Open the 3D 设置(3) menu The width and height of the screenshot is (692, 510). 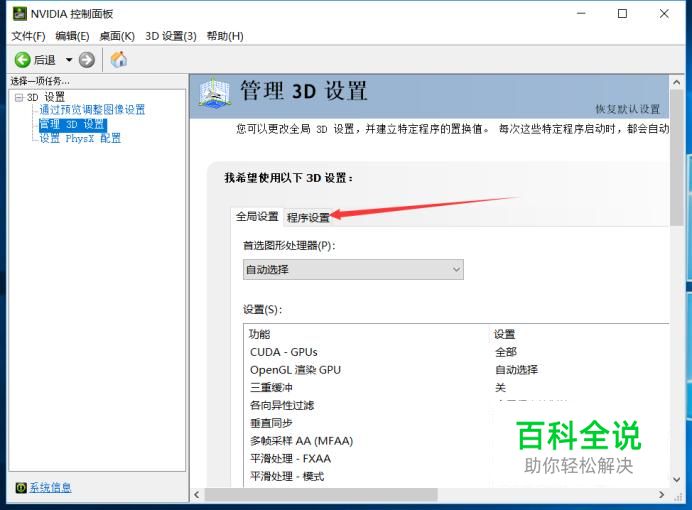171,36
